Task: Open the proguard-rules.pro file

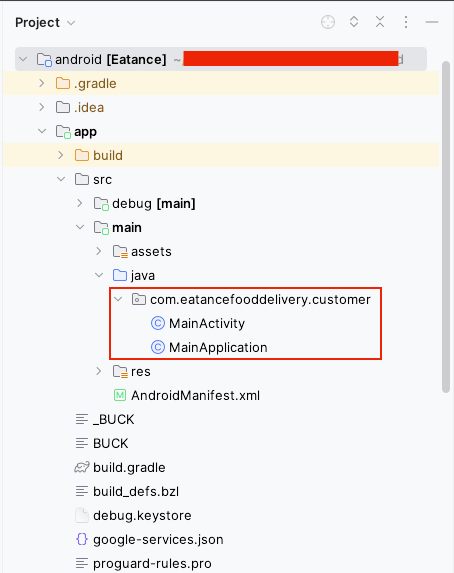Action: click(x=152, y=564)
